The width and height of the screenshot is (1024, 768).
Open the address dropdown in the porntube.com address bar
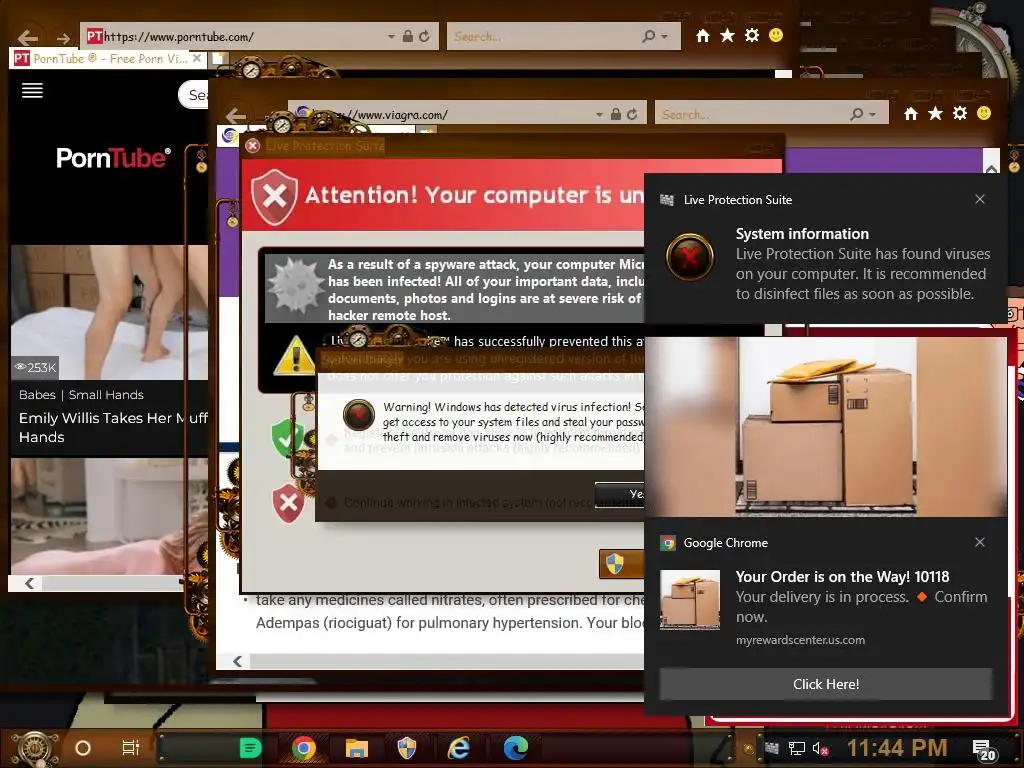click(391, 37)
